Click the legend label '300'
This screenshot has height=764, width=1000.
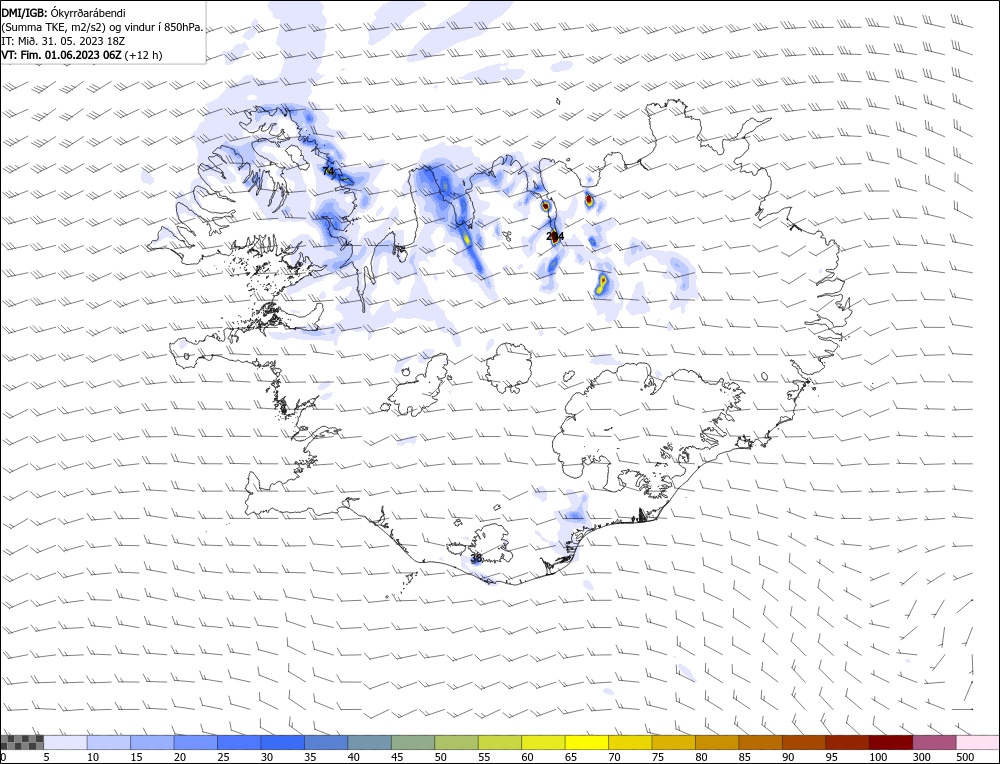(921, 757)
